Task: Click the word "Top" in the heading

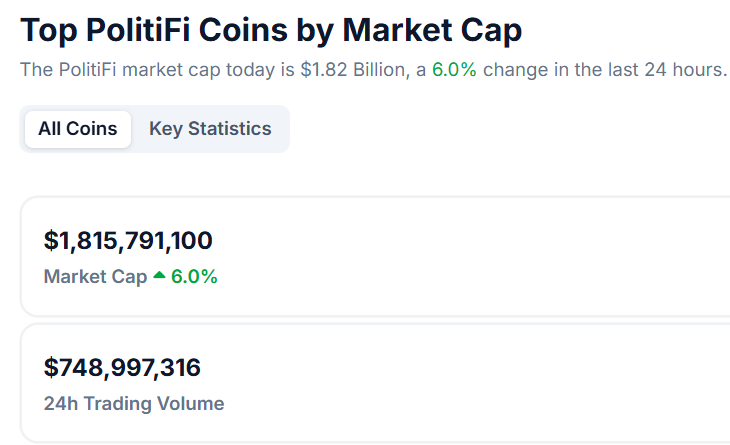Action: 48,30
